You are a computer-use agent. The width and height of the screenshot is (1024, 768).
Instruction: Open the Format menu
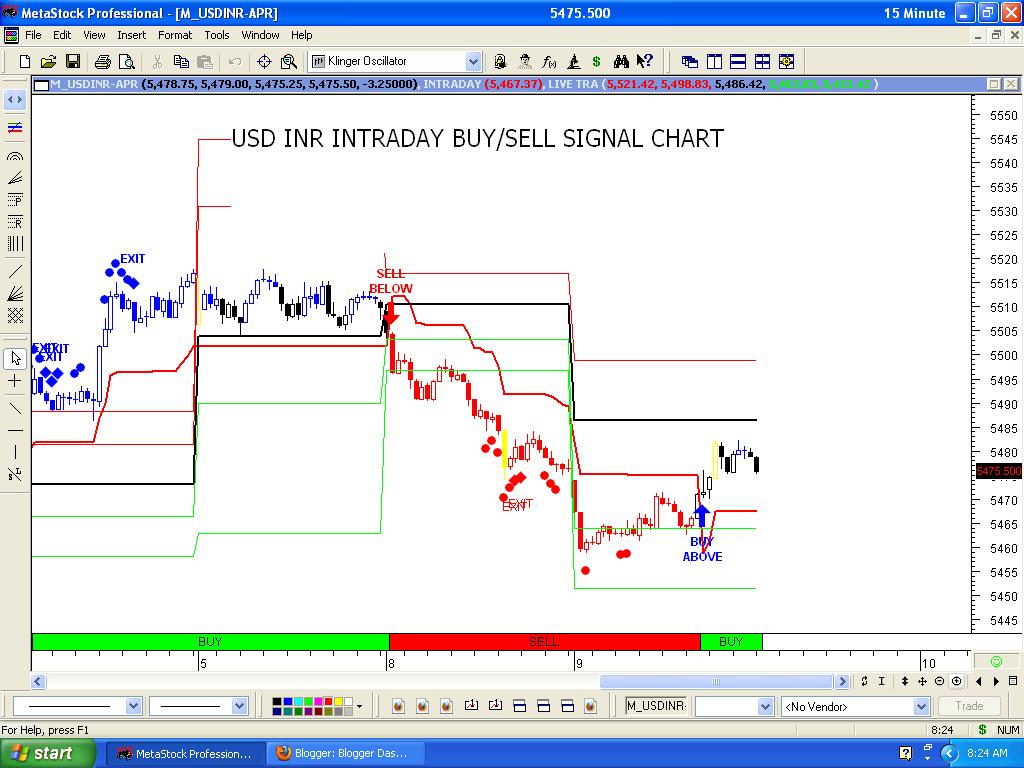[174, 35]
